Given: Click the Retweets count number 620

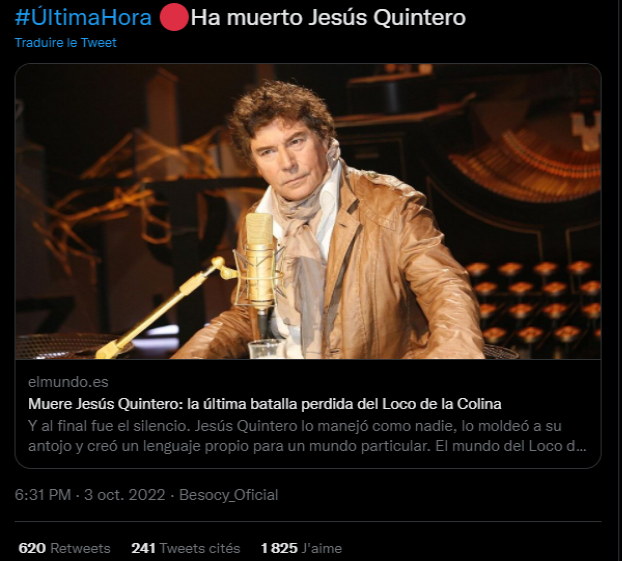Looking at the screenshot, I should coord(32,548).
